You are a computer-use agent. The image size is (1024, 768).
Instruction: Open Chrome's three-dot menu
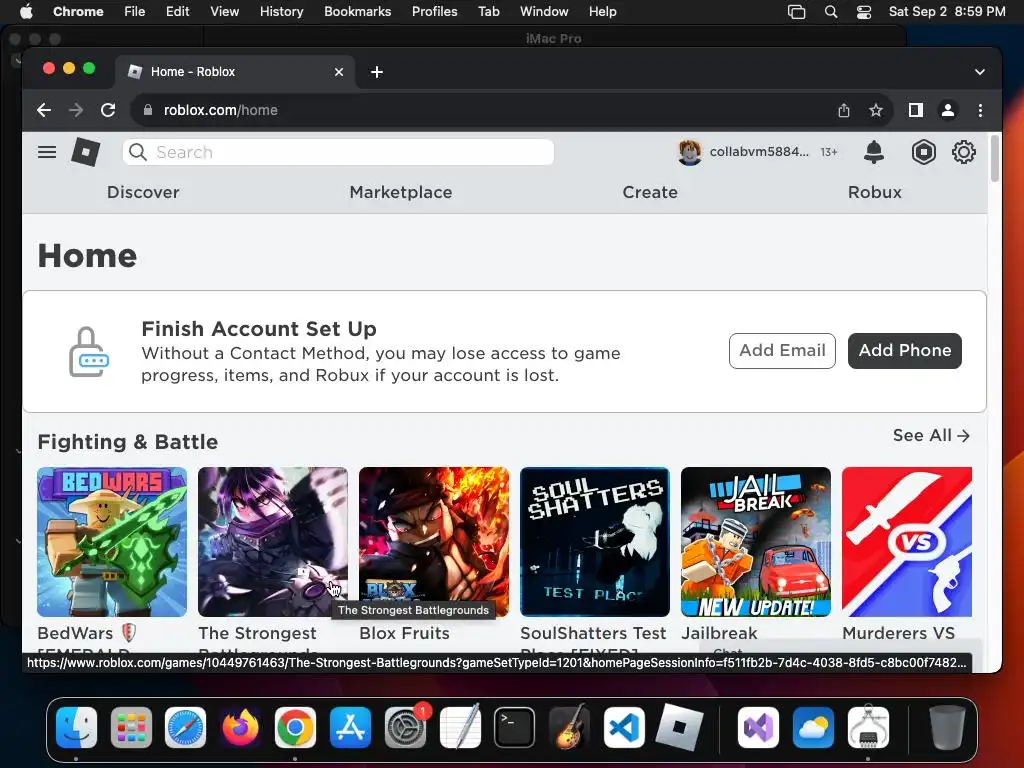click(x=980, y=110)
